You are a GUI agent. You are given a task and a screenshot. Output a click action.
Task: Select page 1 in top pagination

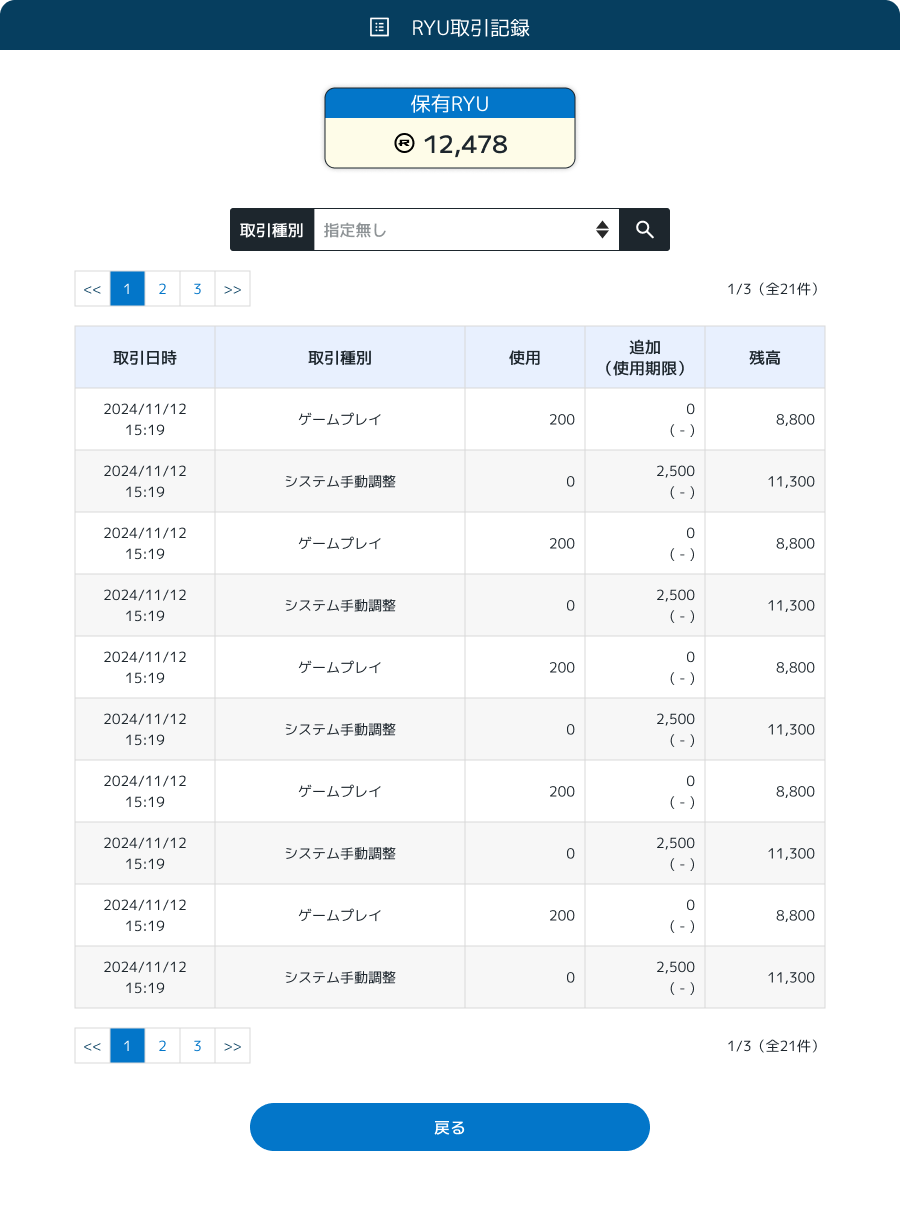[127, 289]
